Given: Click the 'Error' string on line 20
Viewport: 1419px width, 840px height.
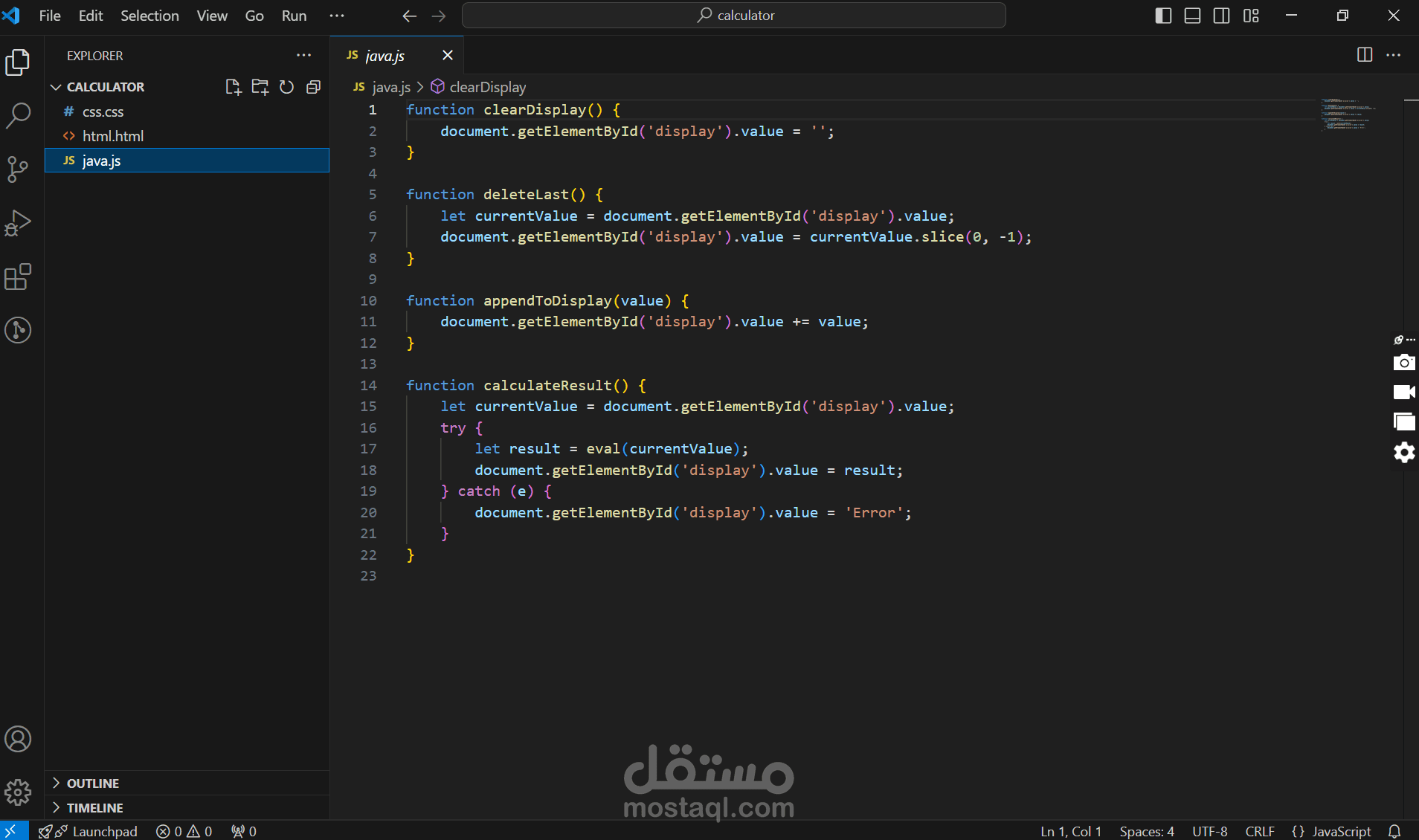Looking at the screenshot, I should click(873, 512).
